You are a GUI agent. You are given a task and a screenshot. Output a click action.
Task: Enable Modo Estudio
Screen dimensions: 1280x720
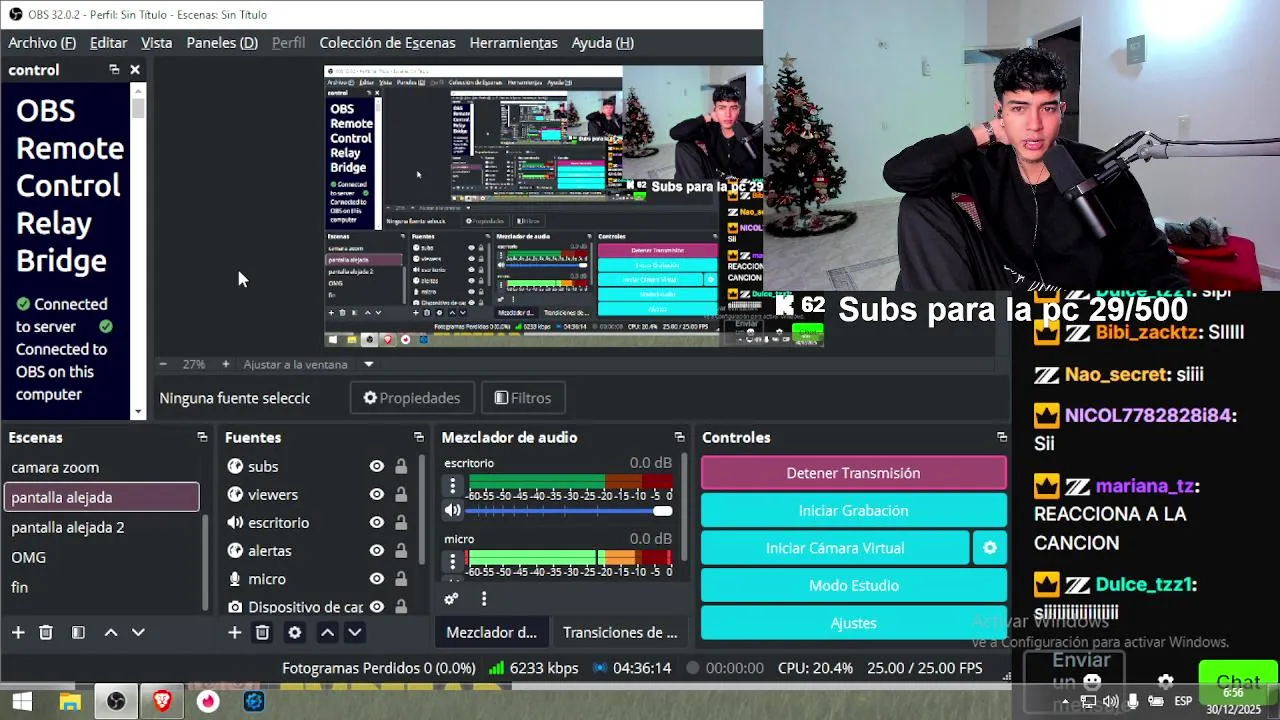click(x=853, y=585)
